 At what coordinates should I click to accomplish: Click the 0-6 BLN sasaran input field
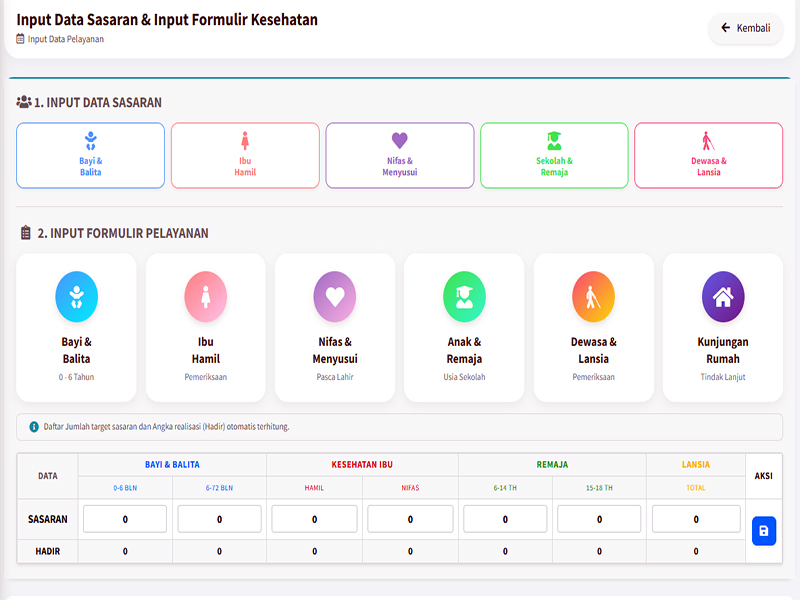click(x=125, y=519)
